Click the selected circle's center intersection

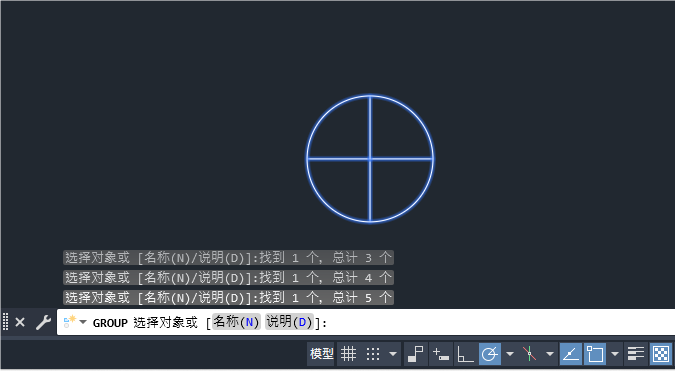click(x=370, y=159)
